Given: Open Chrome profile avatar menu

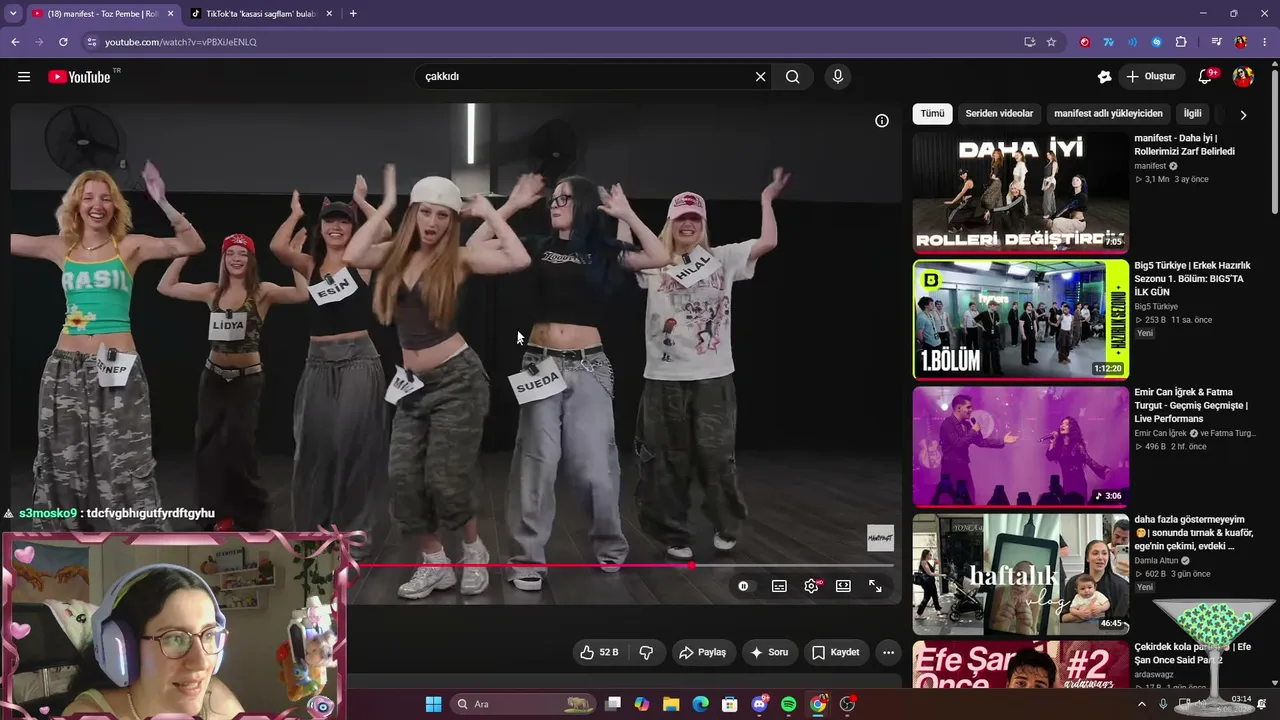Looking at the screenshot, I should point(1241,42).
